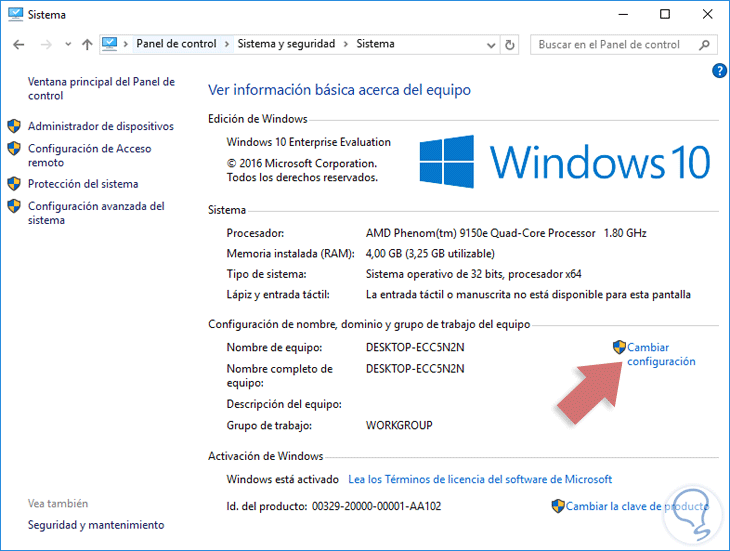The height and width of the screenshot is (551, 730).
Task: Click shield icon beside Configuración de Acceso remoto
Action: pyautogui.click(x=14, y=148)
